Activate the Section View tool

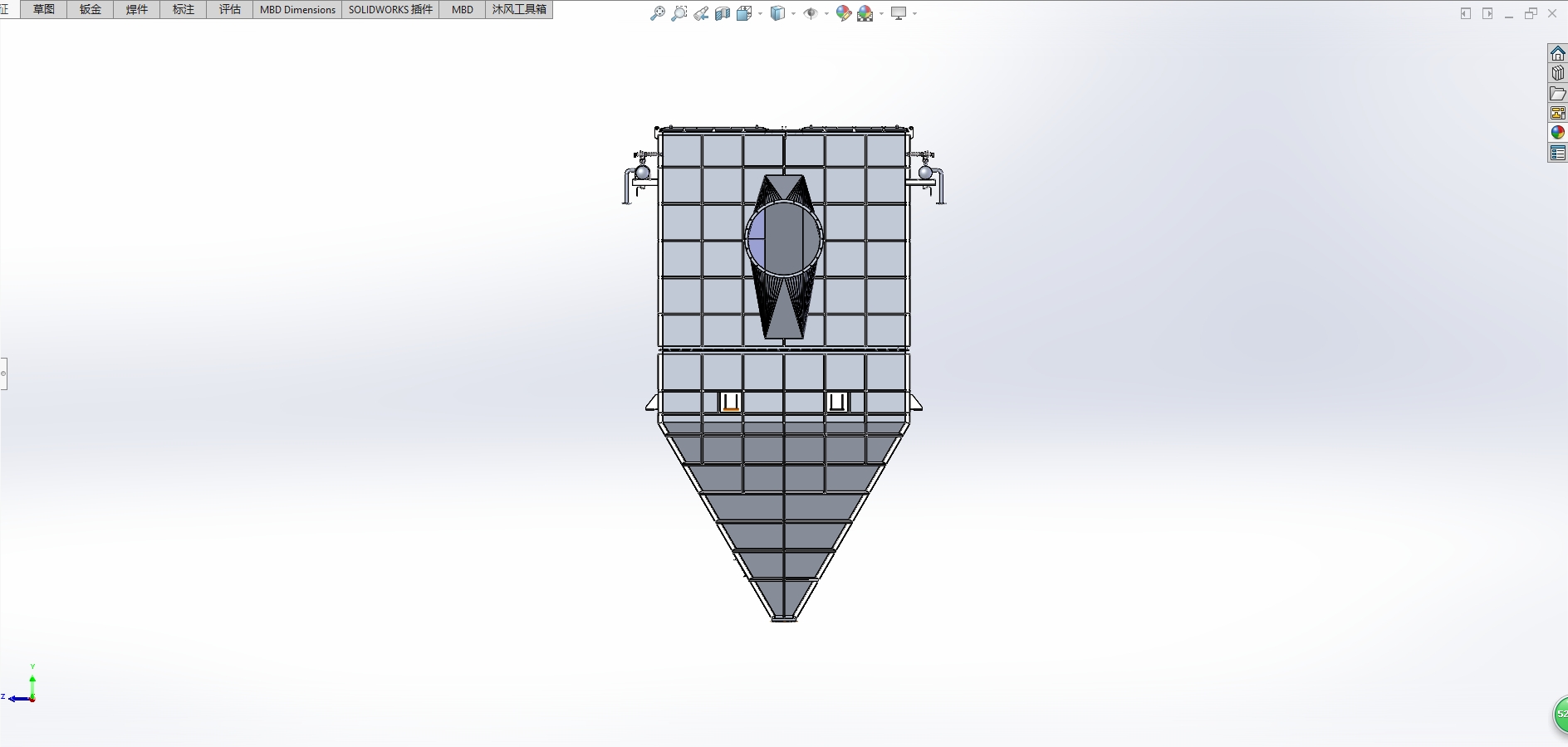tap(723, 13)
